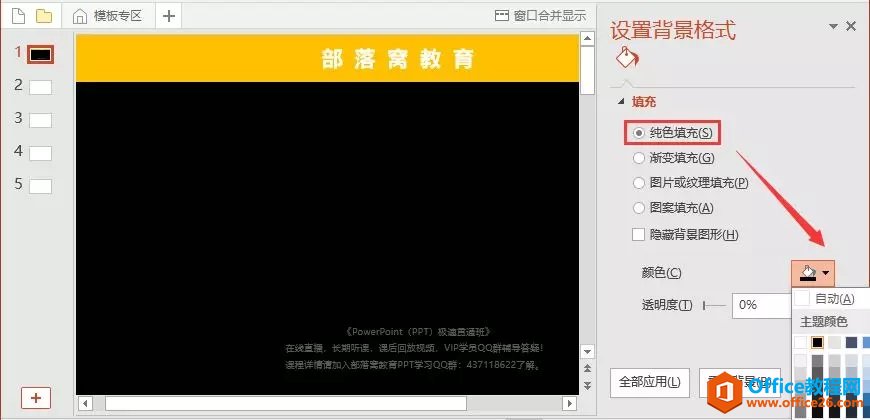Pick the light gray theme color swatch
Viewport: 870px width, 420px height.
834,342
